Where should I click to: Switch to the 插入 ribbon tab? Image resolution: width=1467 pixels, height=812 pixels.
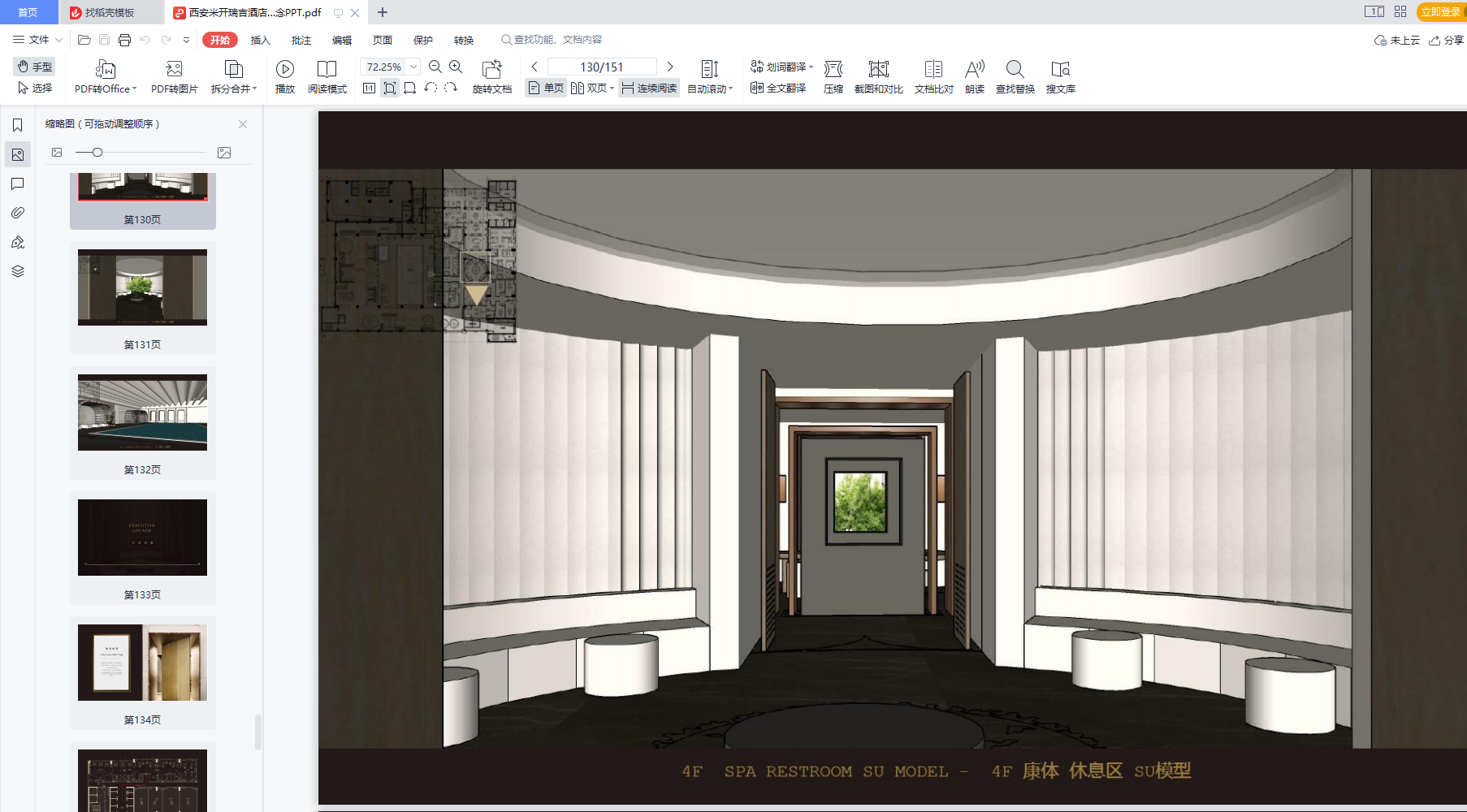[x=260, y=40]
